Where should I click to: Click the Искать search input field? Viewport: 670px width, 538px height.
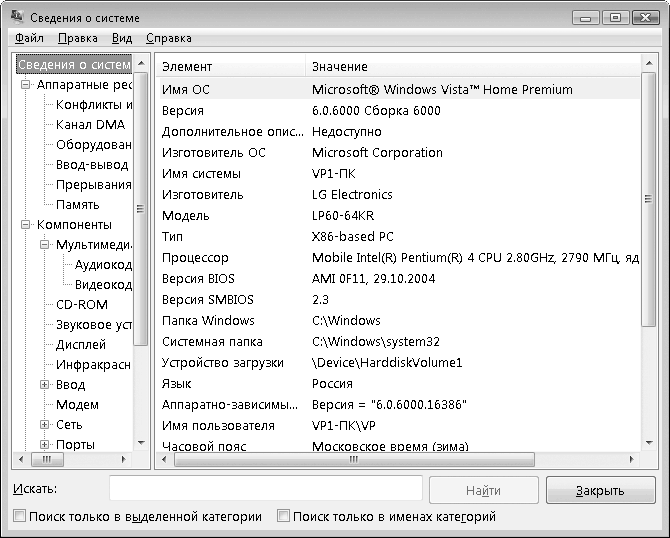265,489
